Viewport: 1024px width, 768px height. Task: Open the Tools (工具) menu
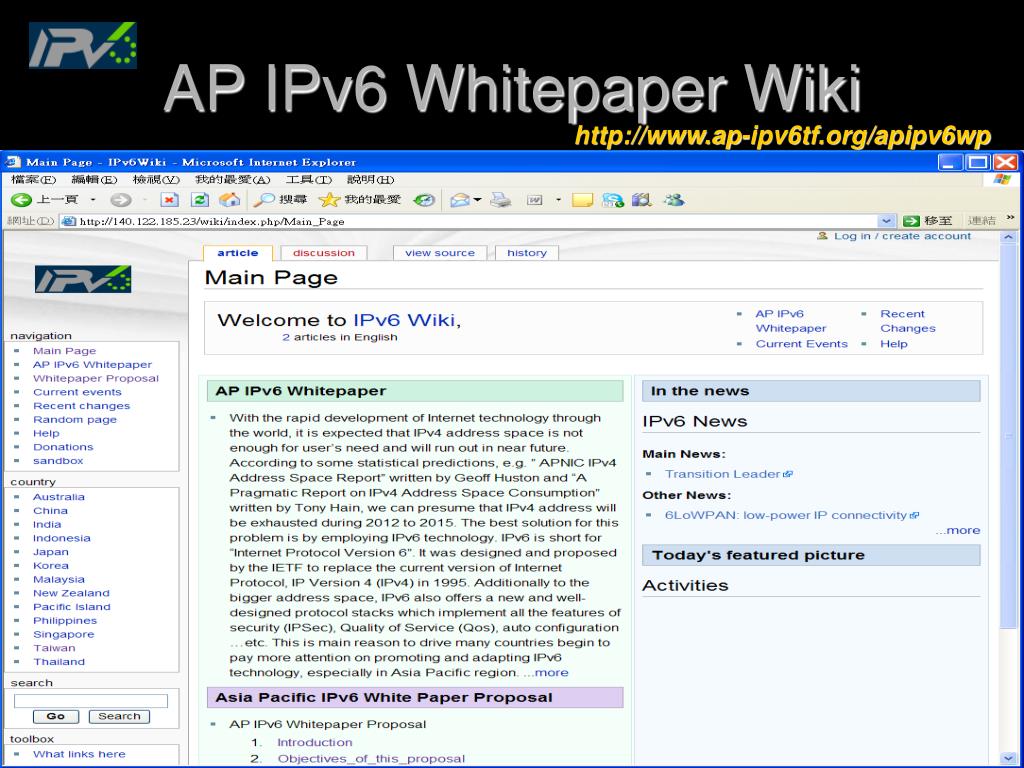[x=309, y=180]
